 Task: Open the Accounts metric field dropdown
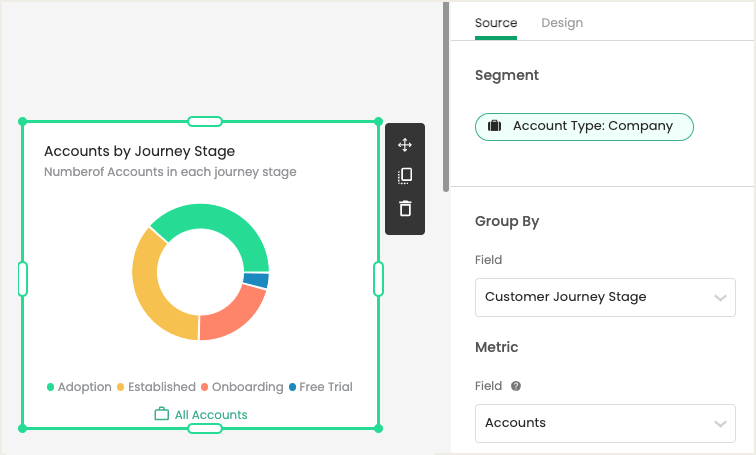605,423
